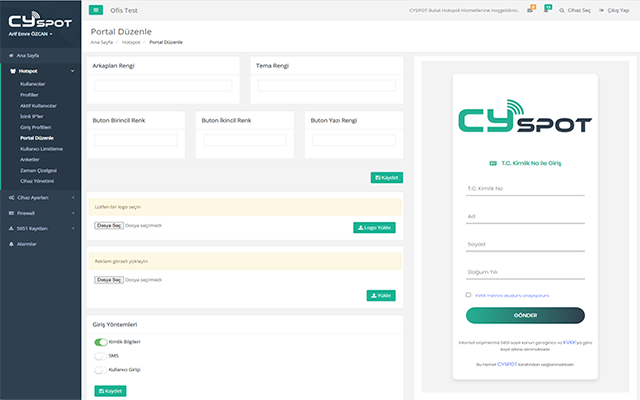
Task: Click the Cihaz Seç search icon
Action: pyautogui.click(x=561, y=10)
